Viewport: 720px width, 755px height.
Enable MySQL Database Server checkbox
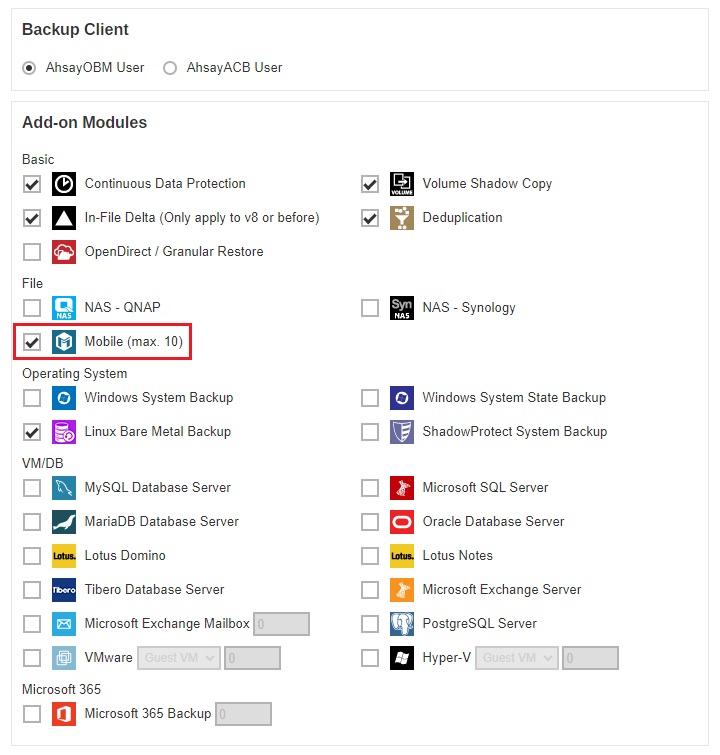click(32, 488)
